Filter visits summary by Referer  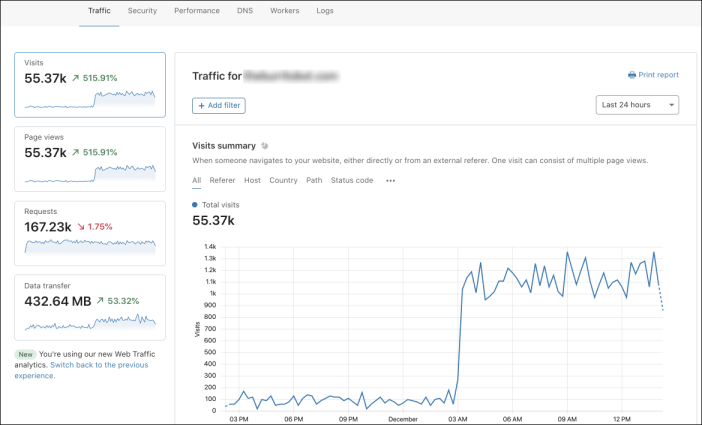coord(222,181)
